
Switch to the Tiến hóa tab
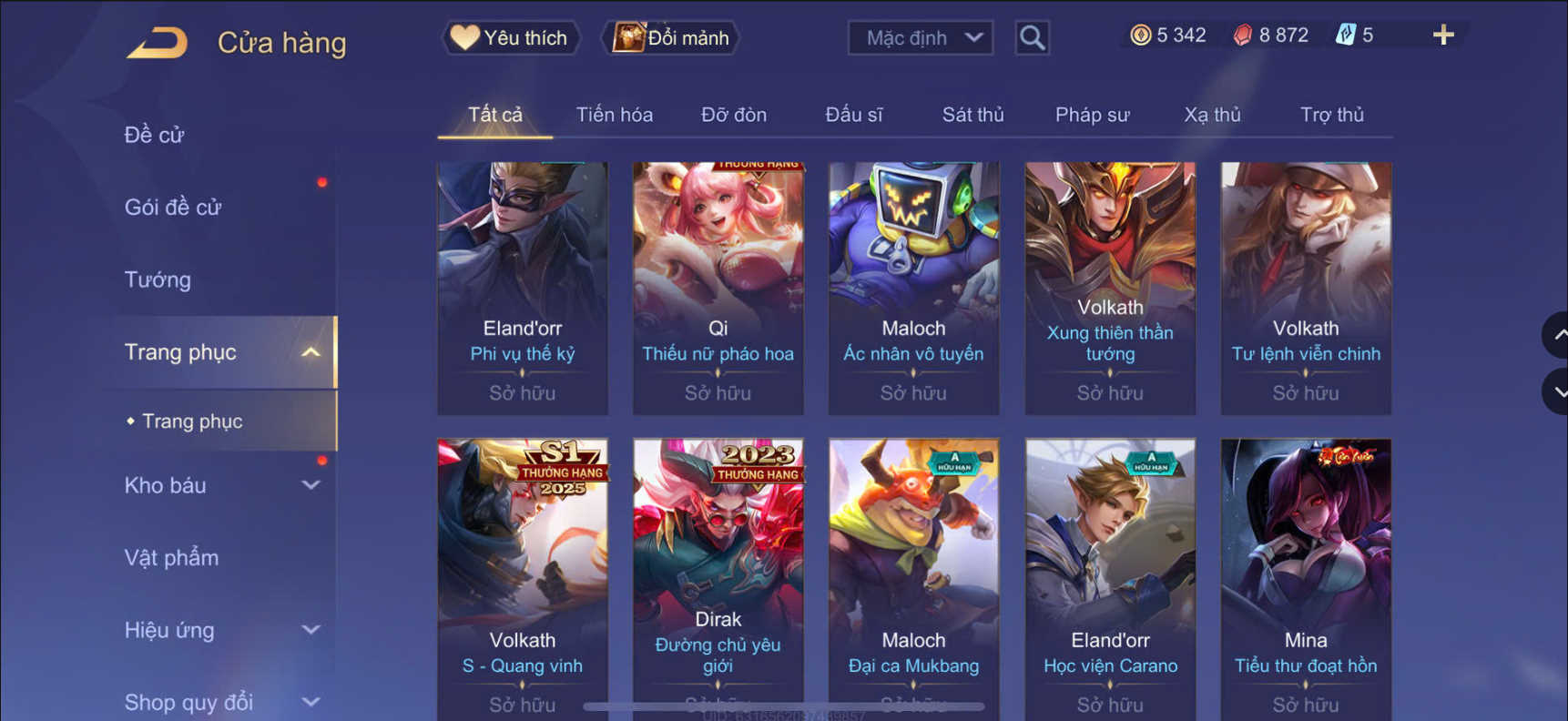[614, 115]
